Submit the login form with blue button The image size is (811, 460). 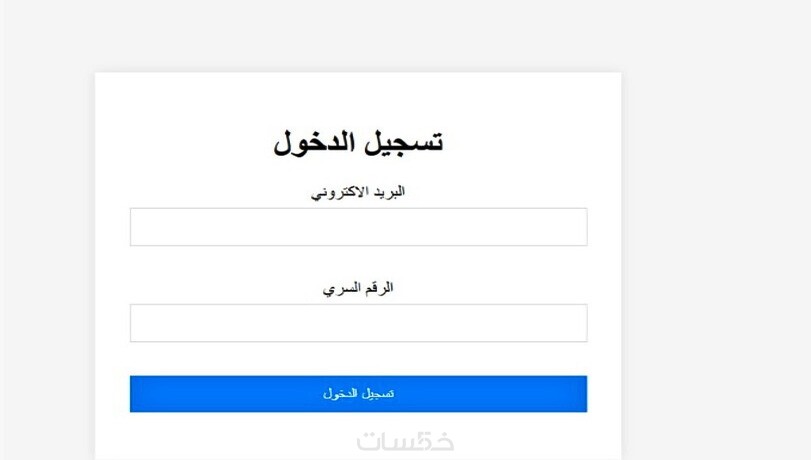(x=358, y=394)
